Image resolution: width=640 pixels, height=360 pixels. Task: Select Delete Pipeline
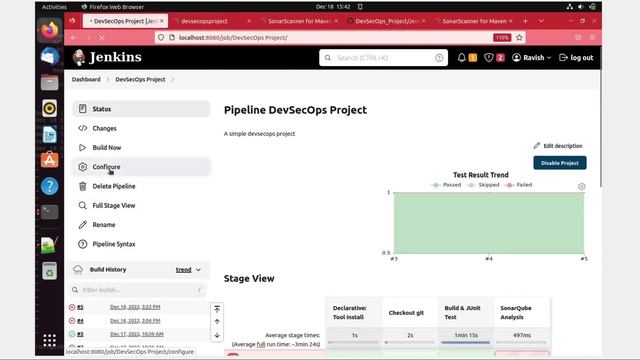click(141, 186)
